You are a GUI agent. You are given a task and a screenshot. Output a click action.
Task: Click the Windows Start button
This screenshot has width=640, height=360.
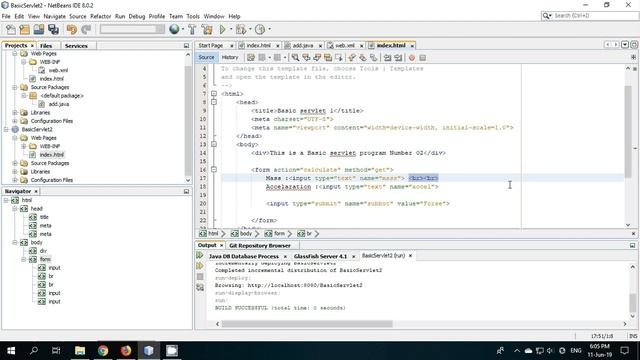point(11,350)
